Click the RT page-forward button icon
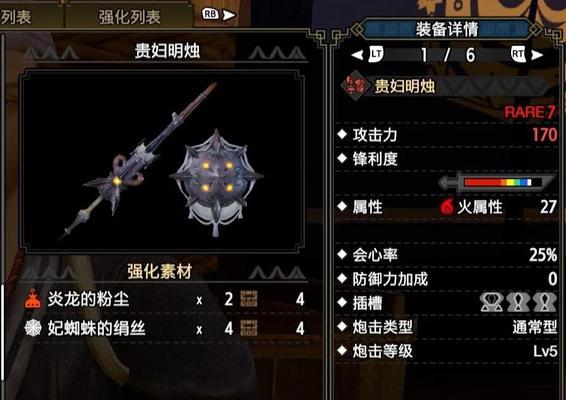 pos(518,55)
